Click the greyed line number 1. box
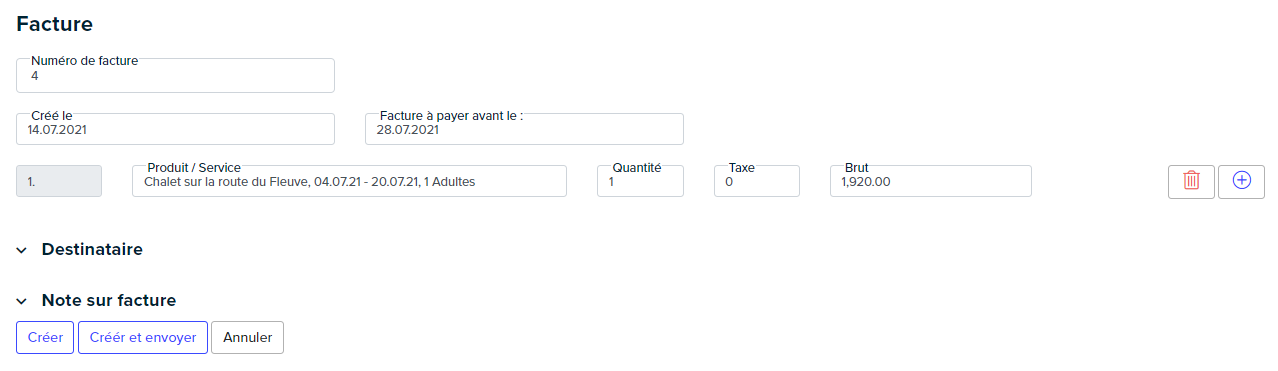Viewport: 1278px width, 371px height. 59,181
